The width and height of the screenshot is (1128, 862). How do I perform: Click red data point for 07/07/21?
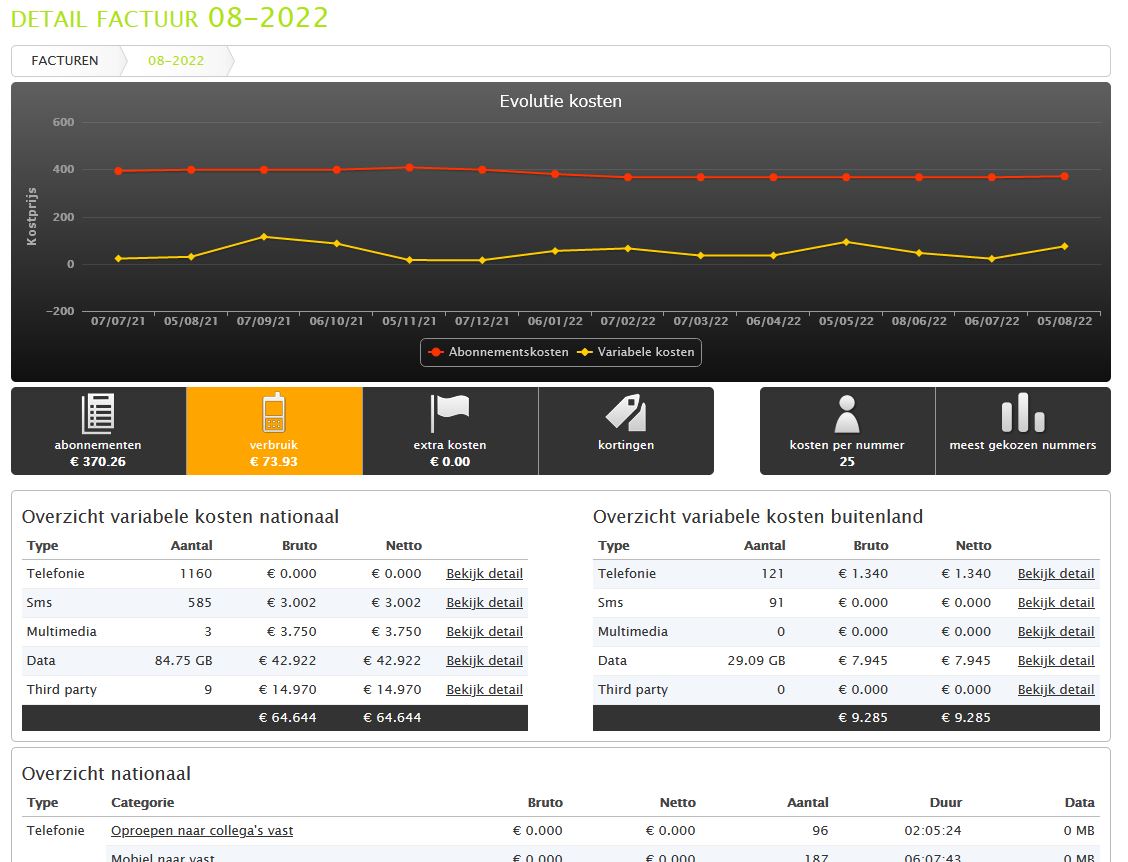(119, 171)
